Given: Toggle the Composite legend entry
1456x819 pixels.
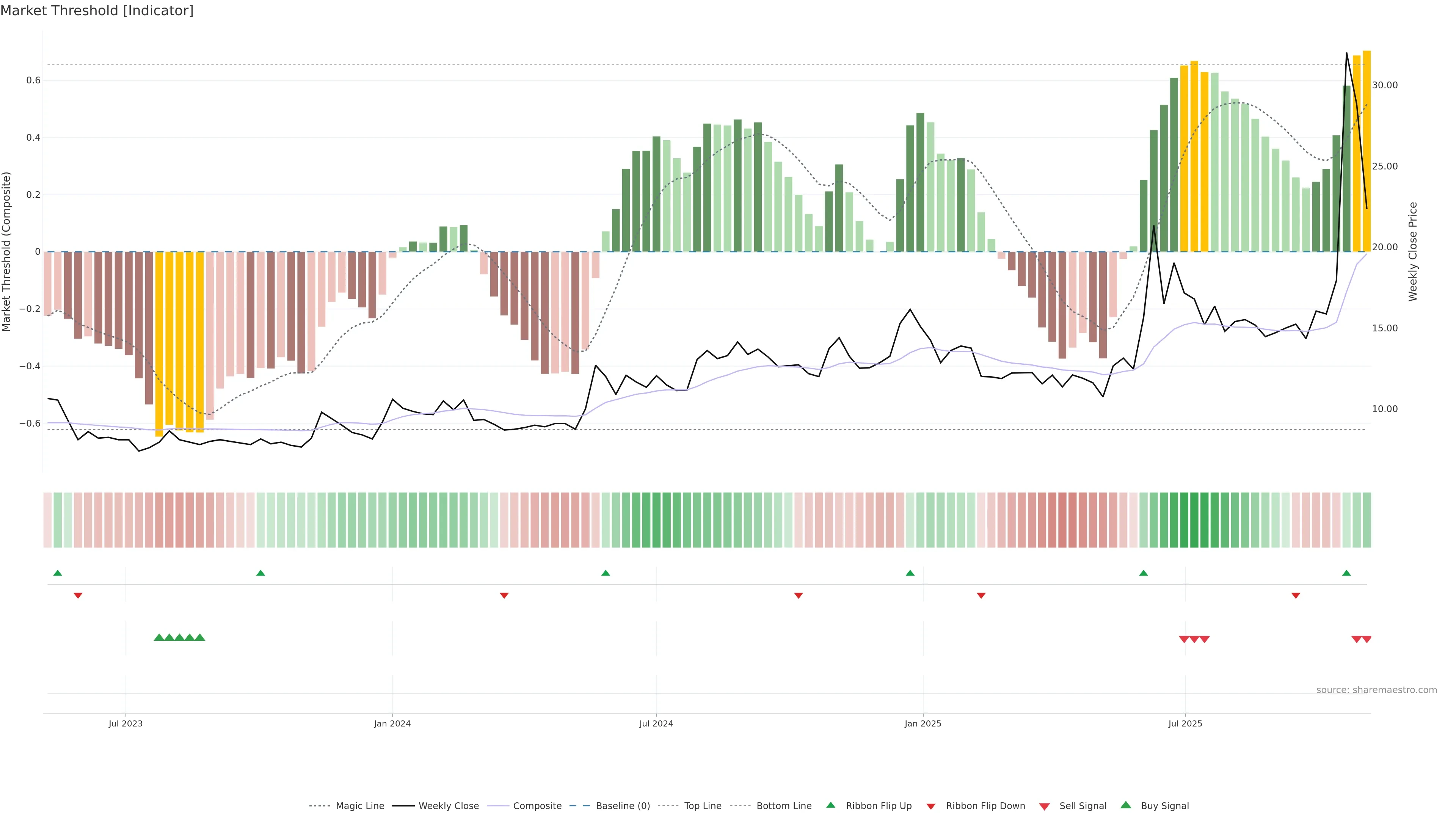Looking at the screenshot, I should tap(537, 806).
